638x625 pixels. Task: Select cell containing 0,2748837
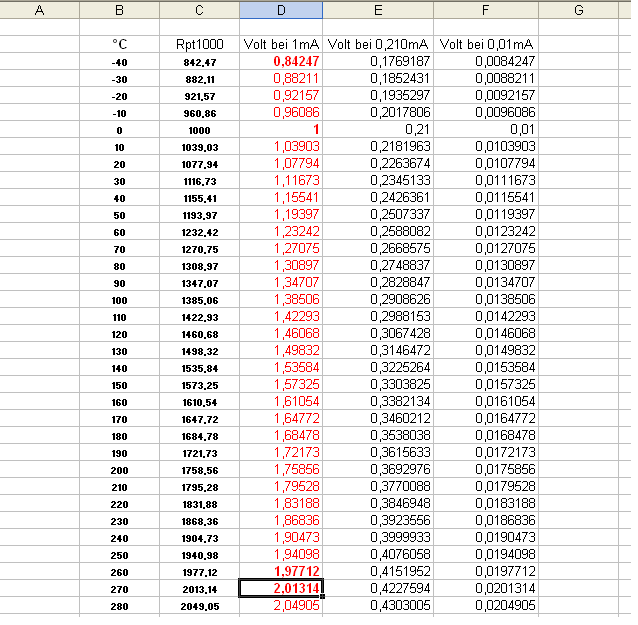coord(378,266)
